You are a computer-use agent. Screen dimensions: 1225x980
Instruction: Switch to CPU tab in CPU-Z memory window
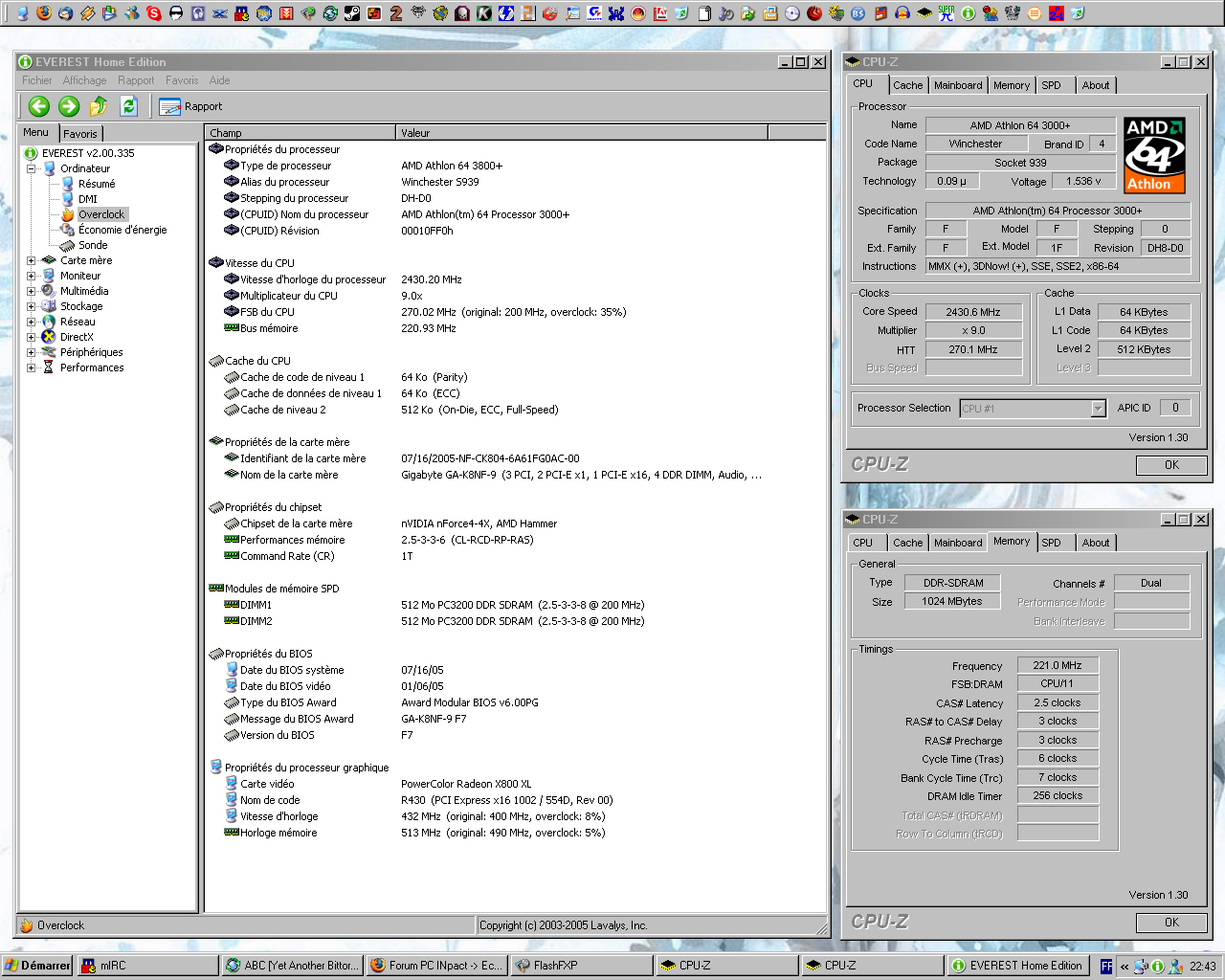tap(863, 543)
